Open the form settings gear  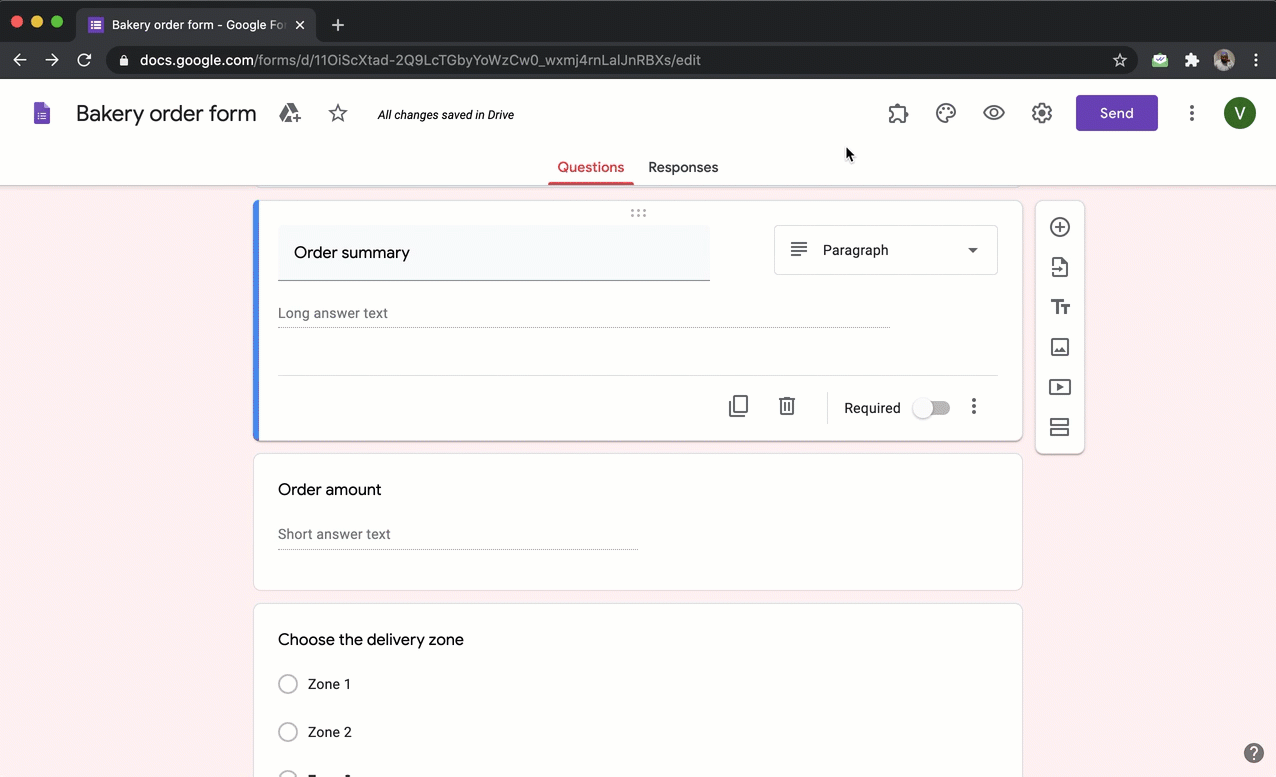pyautogui.click(x=1041, y=113)
